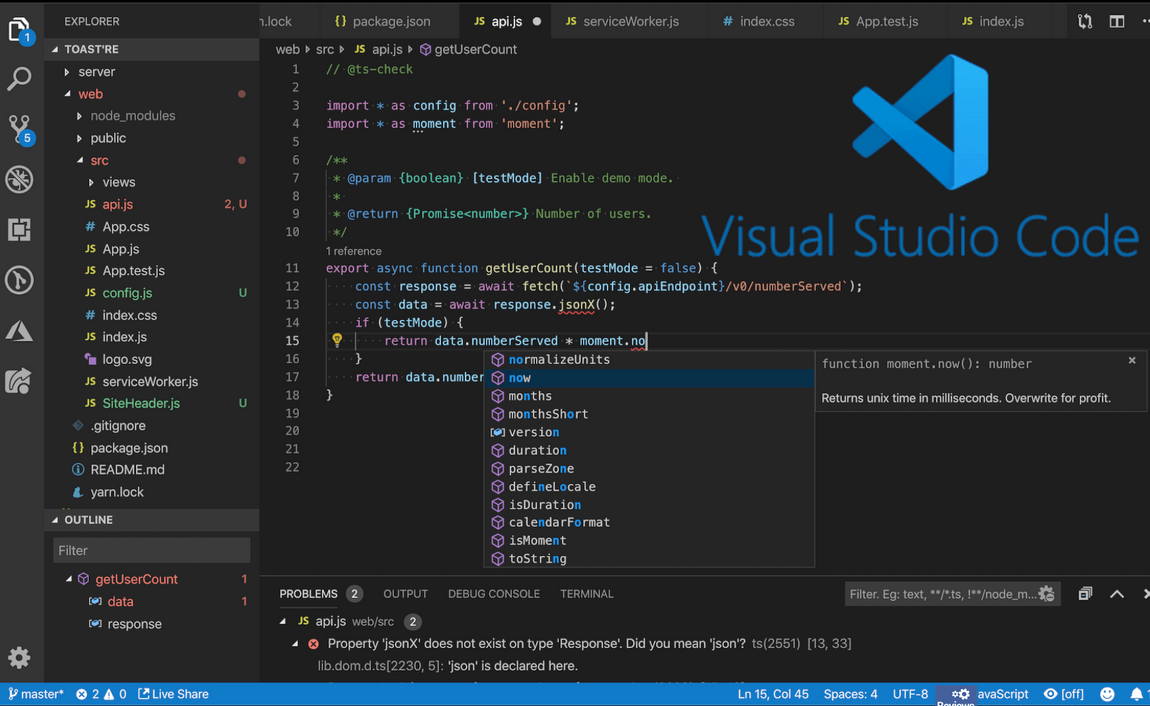Start a Live Share session from the status bar

click(x=173, y=693)
